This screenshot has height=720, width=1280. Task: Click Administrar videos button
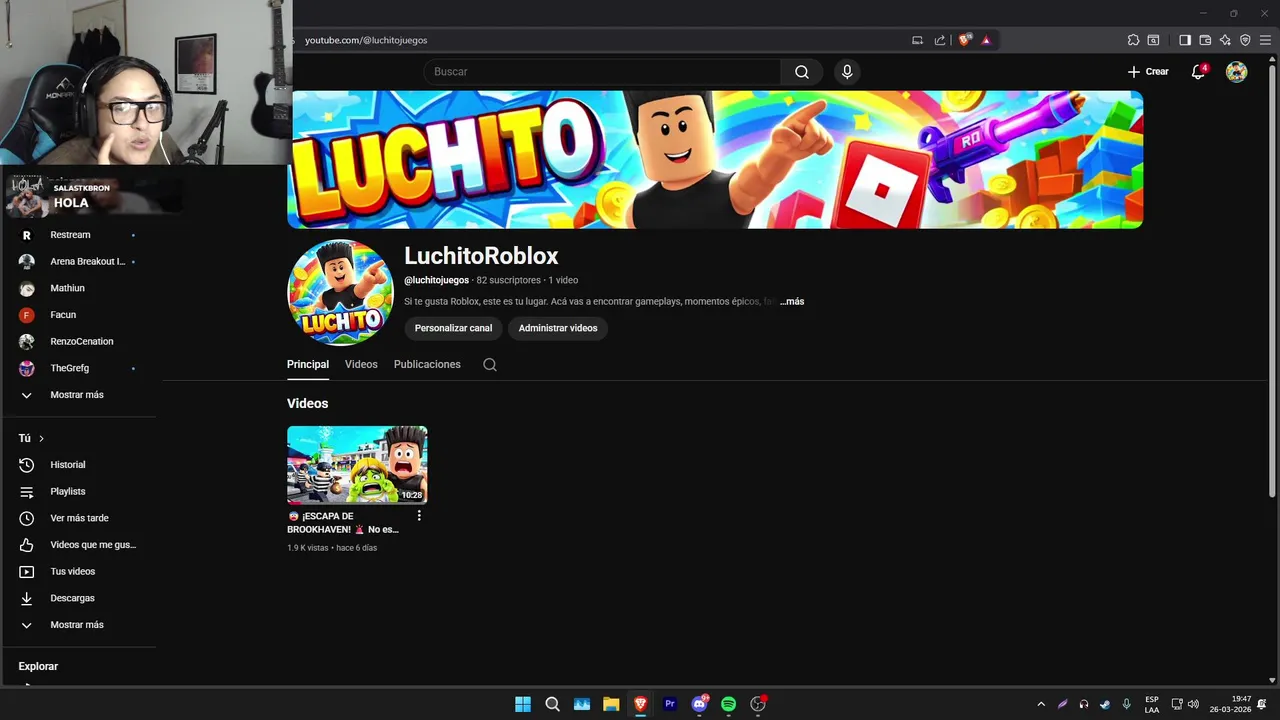(x=558, y=328)
